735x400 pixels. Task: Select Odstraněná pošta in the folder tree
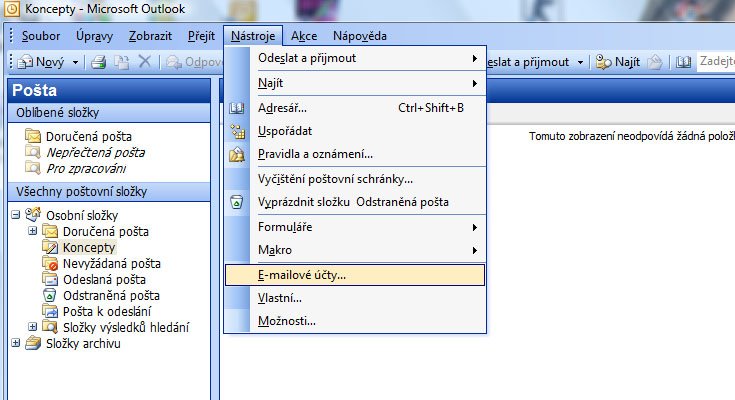coord(111,295)
